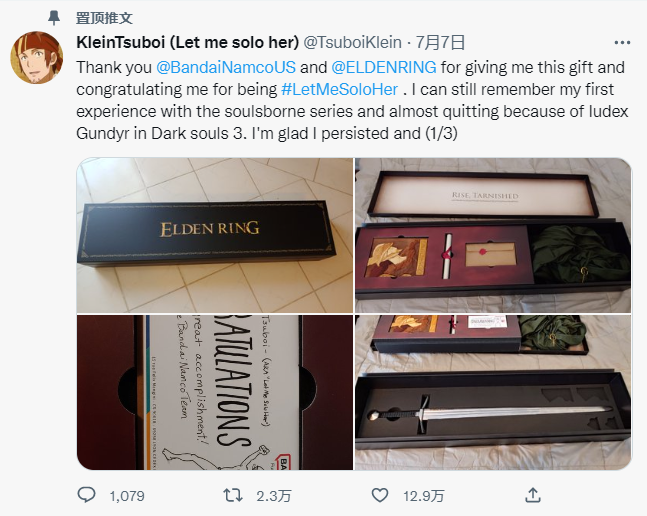
Task: Open KleinTsuboi's profile avatar
Action: click(x=37, y=58)
